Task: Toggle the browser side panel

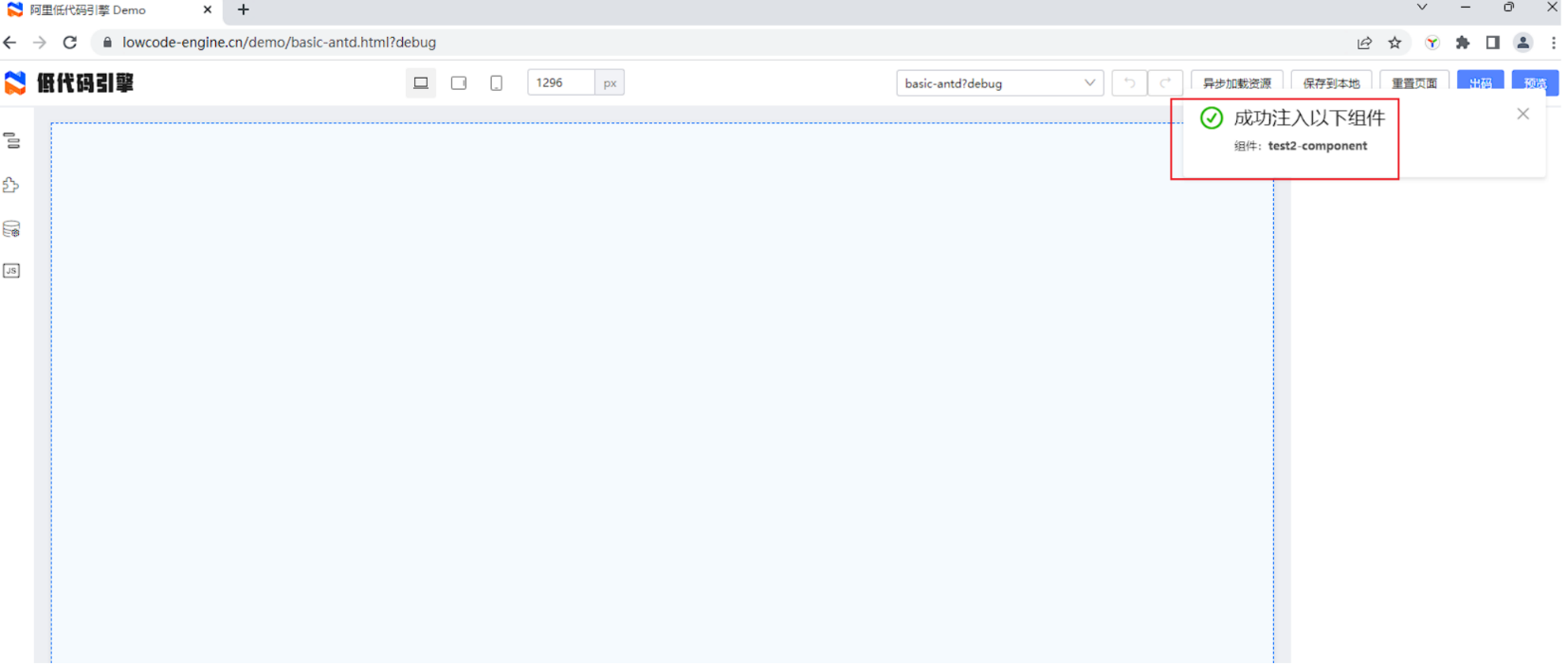Action: click(x=1492, y=43)
